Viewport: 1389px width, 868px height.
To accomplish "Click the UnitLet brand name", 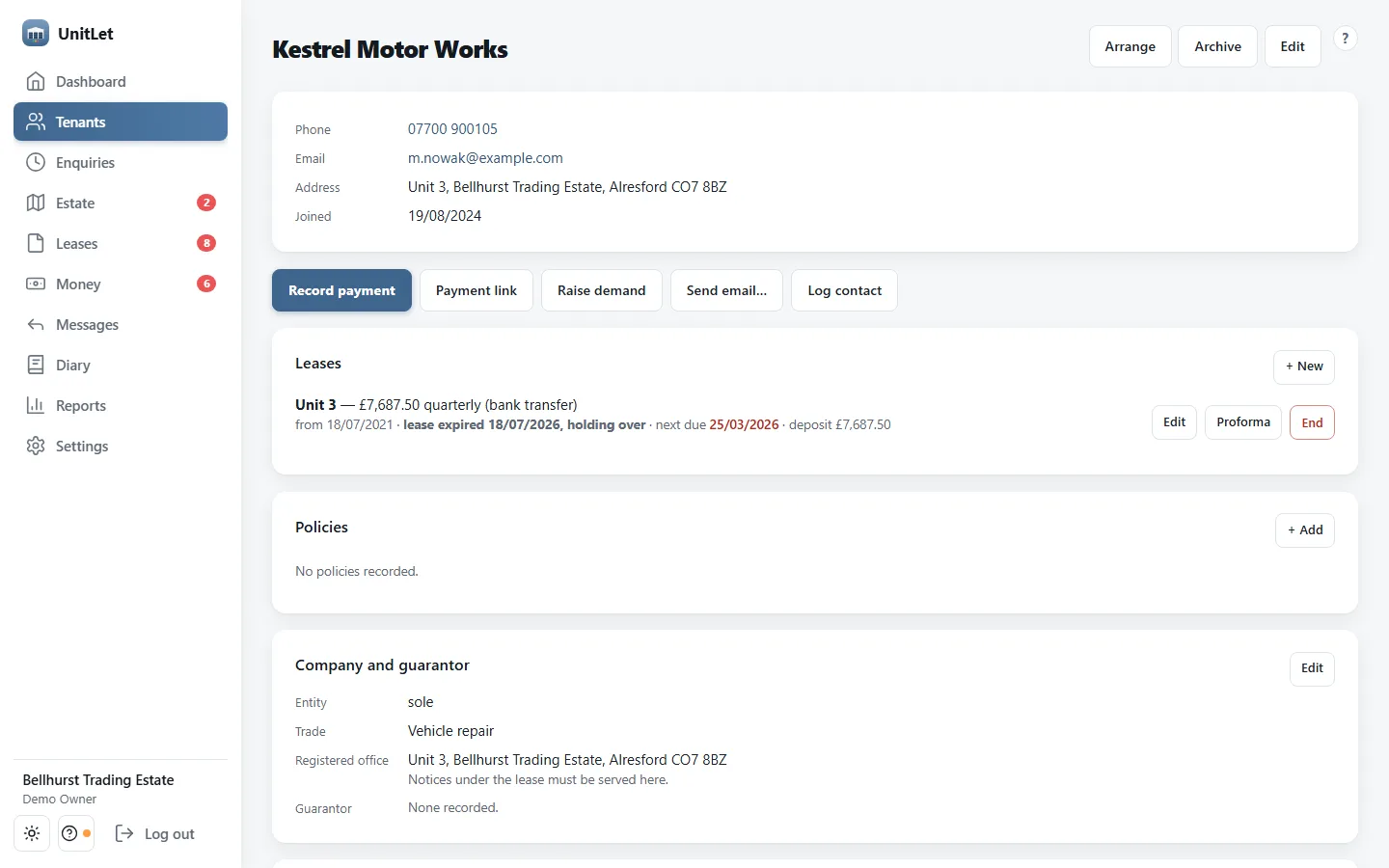I will click(x=86, y=34).
